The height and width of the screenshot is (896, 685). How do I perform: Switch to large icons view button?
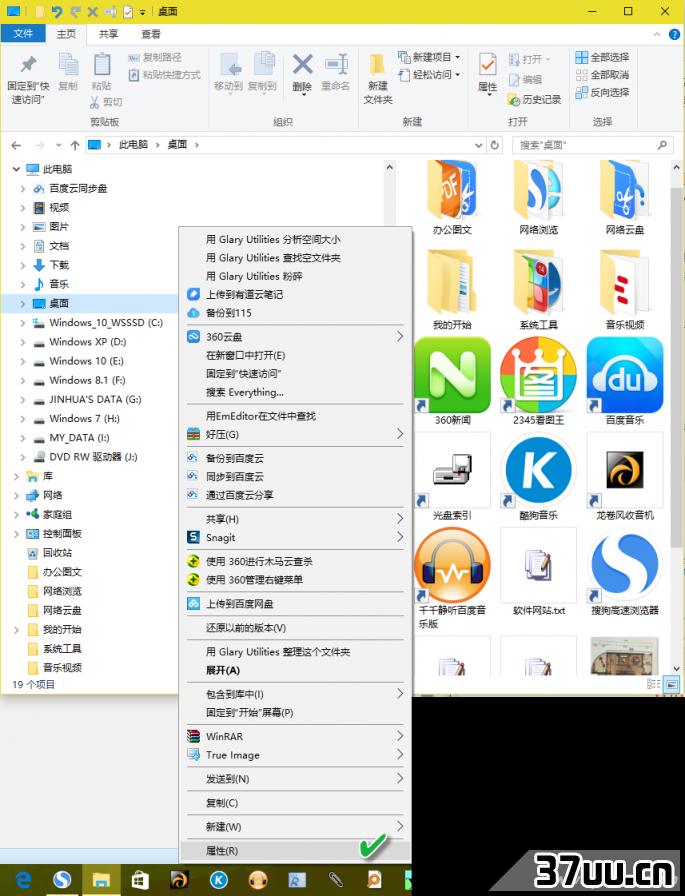coord(671,684)
